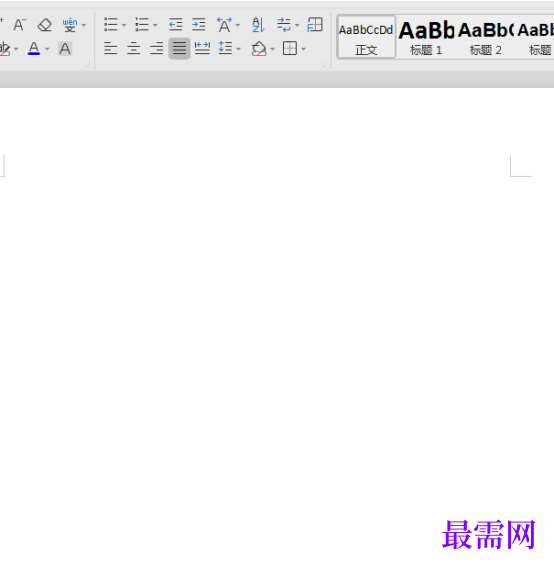This screenshot has width=554, height=566.
Task: Expand the line spacing dropdown arrow
Action: click(239, 49)
